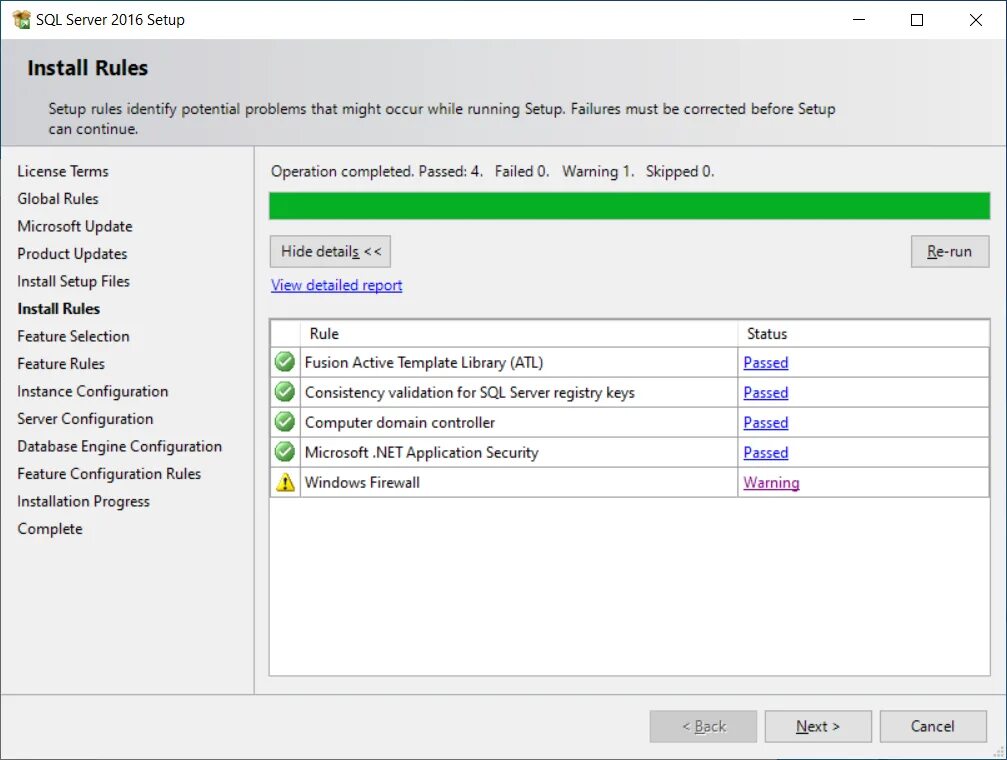
Task: Click green check icon for registry keys rule
Action: (285, 392)
